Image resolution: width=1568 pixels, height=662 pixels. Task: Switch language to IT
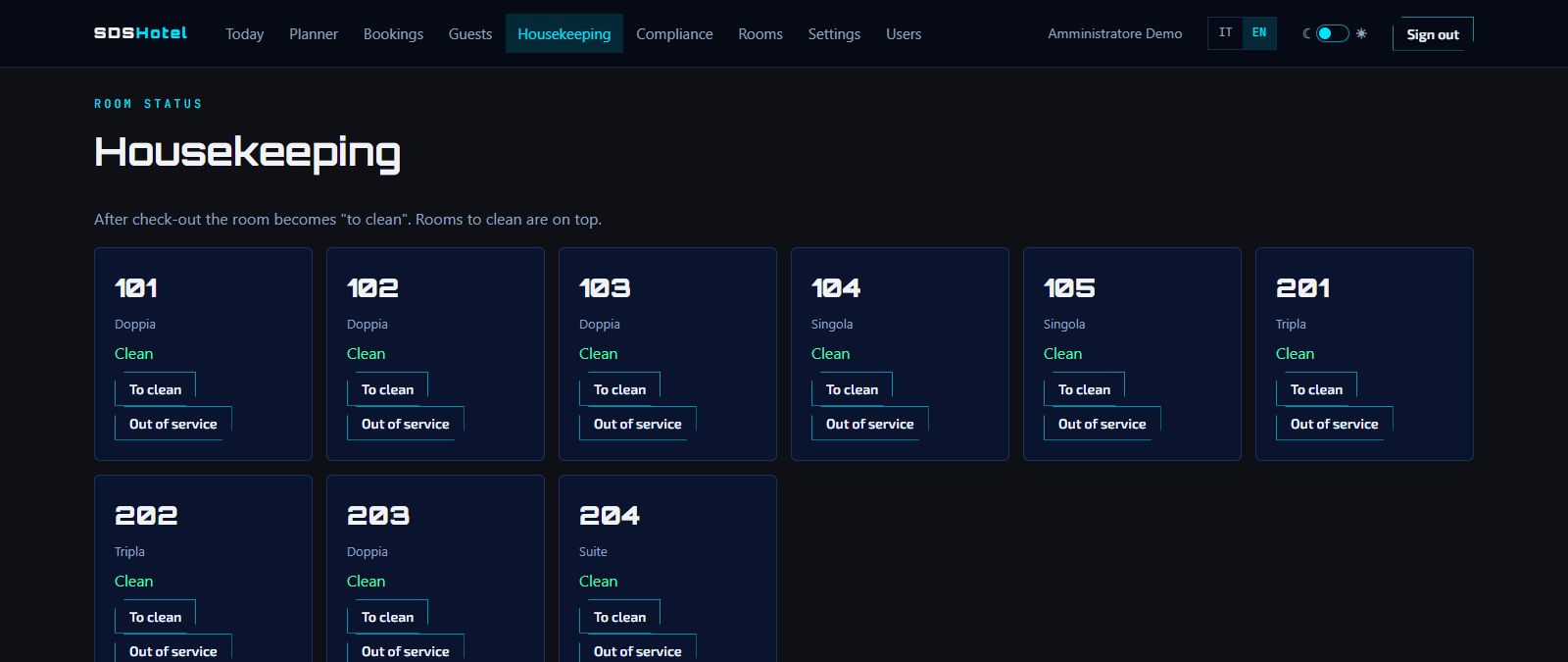(x=1225, y=32)
